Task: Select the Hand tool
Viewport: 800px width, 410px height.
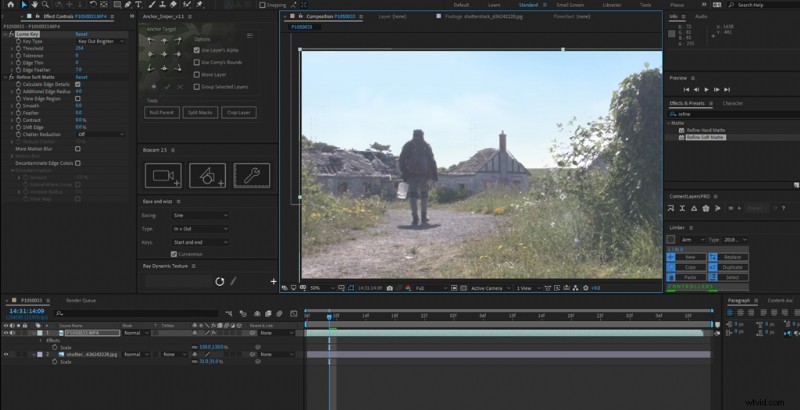Action: pos(34,5)
